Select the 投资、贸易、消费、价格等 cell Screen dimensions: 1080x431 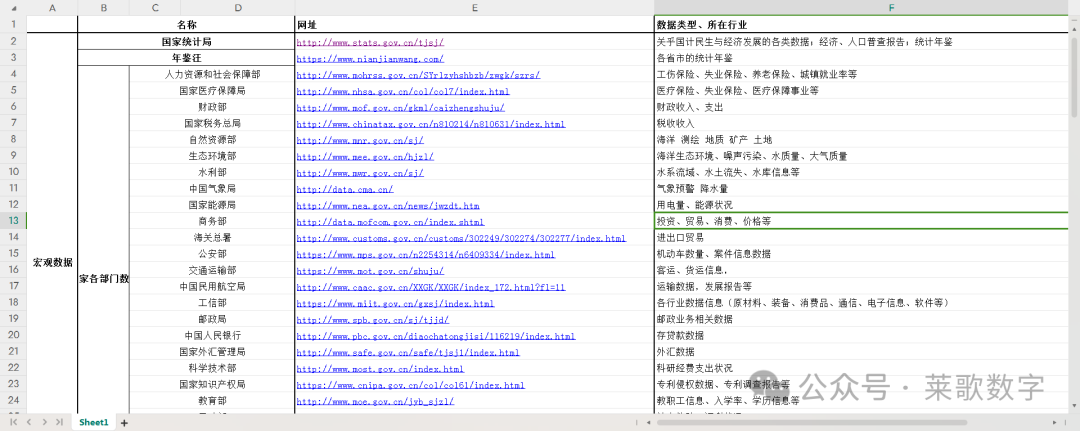tap(862, 222)
